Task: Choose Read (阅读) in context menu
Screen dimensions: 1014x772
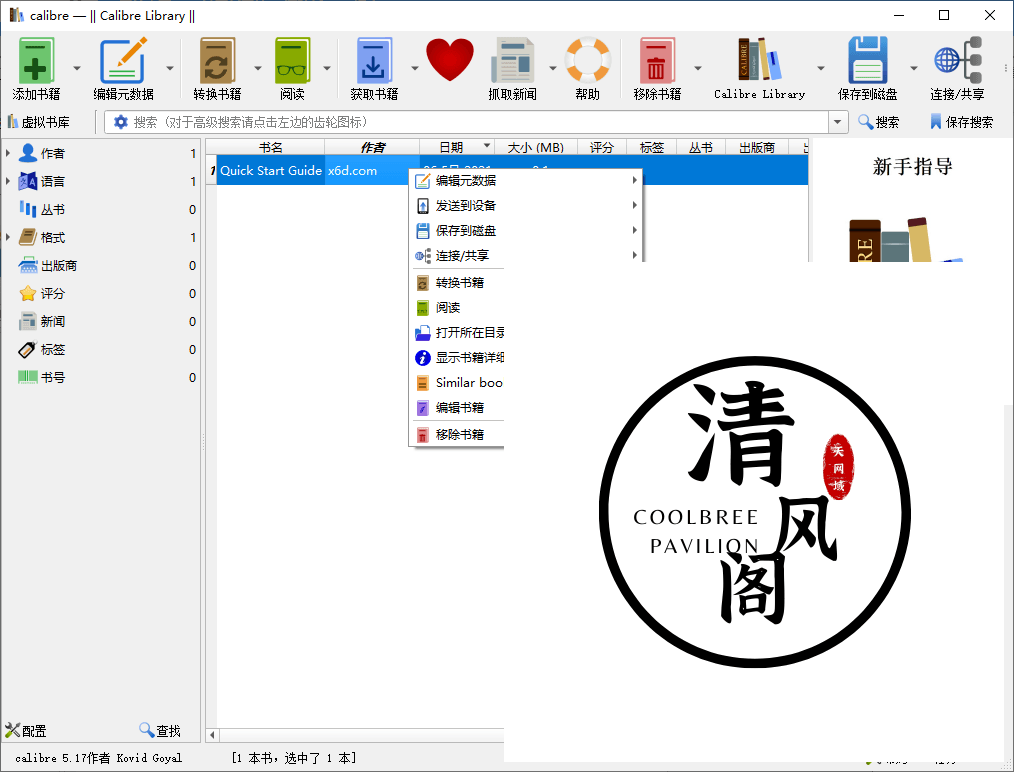Action: (457, 308)
